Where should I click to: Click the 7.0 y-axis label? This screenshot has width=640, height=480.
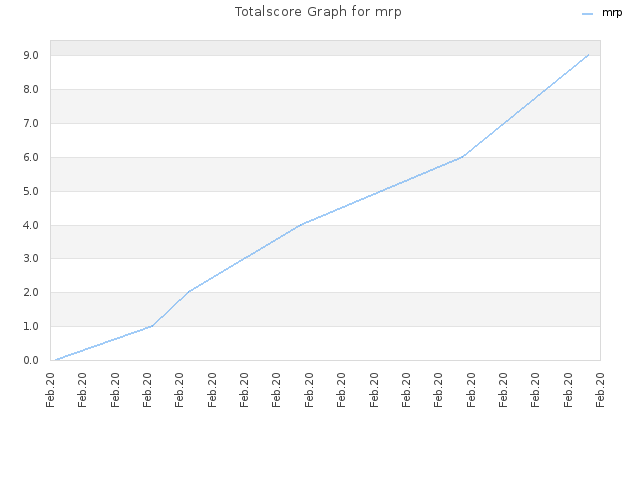coord(31,123)
